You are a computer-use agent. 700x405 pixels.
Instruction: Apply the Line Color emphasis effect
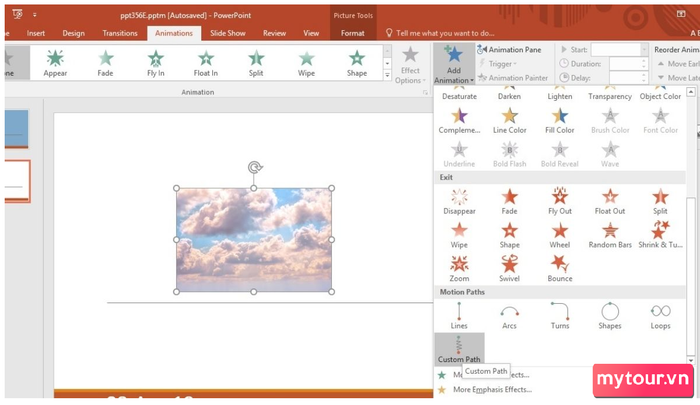(x=509, y=121)
